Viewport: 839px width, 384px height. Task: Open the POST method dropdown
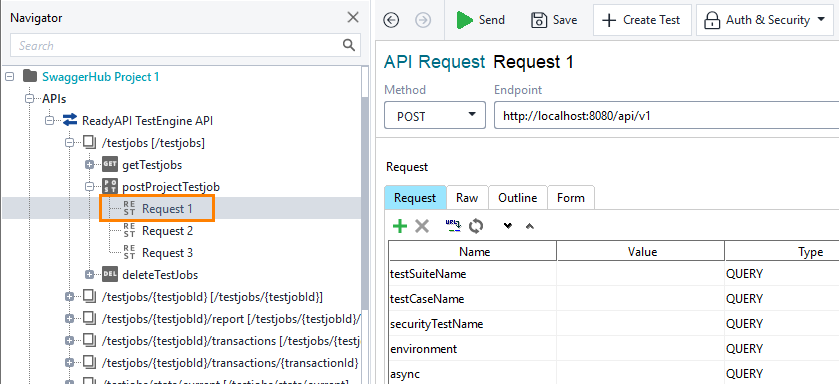(x=434, y=115)
